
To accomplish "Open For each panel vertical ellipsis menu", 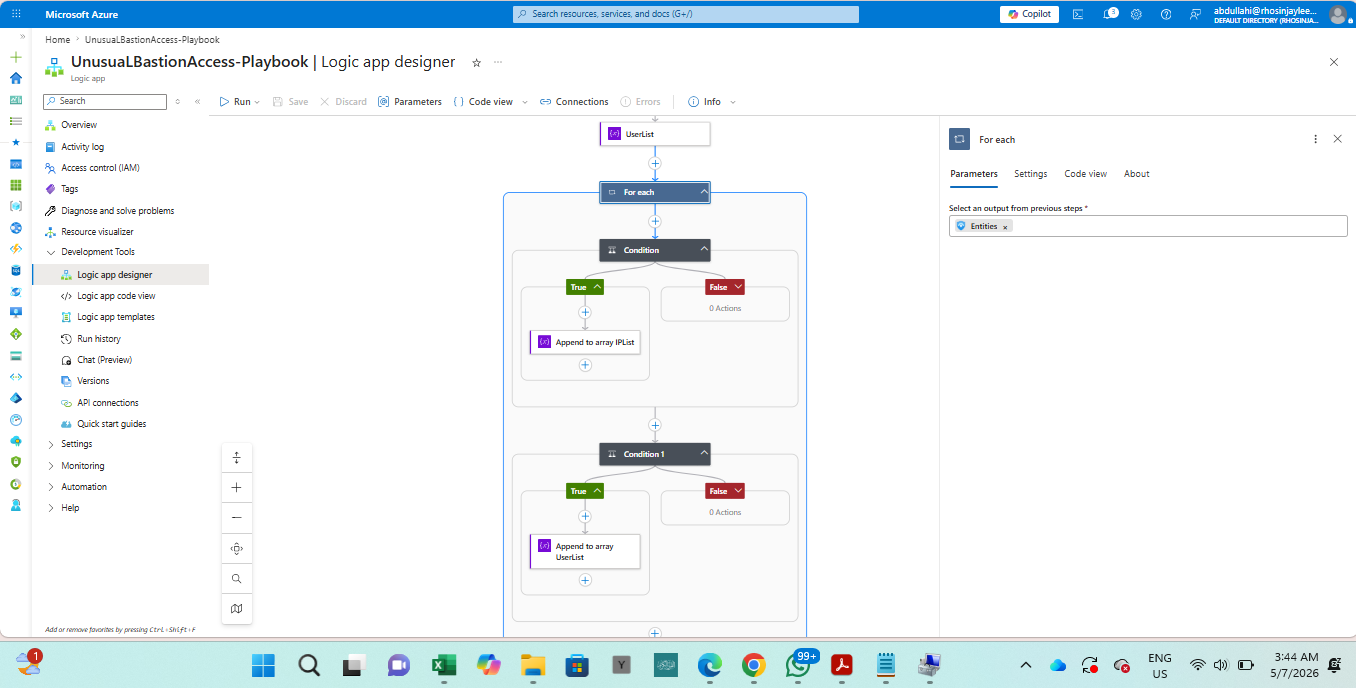I will pyautogui.click(x=1315, y=139).
